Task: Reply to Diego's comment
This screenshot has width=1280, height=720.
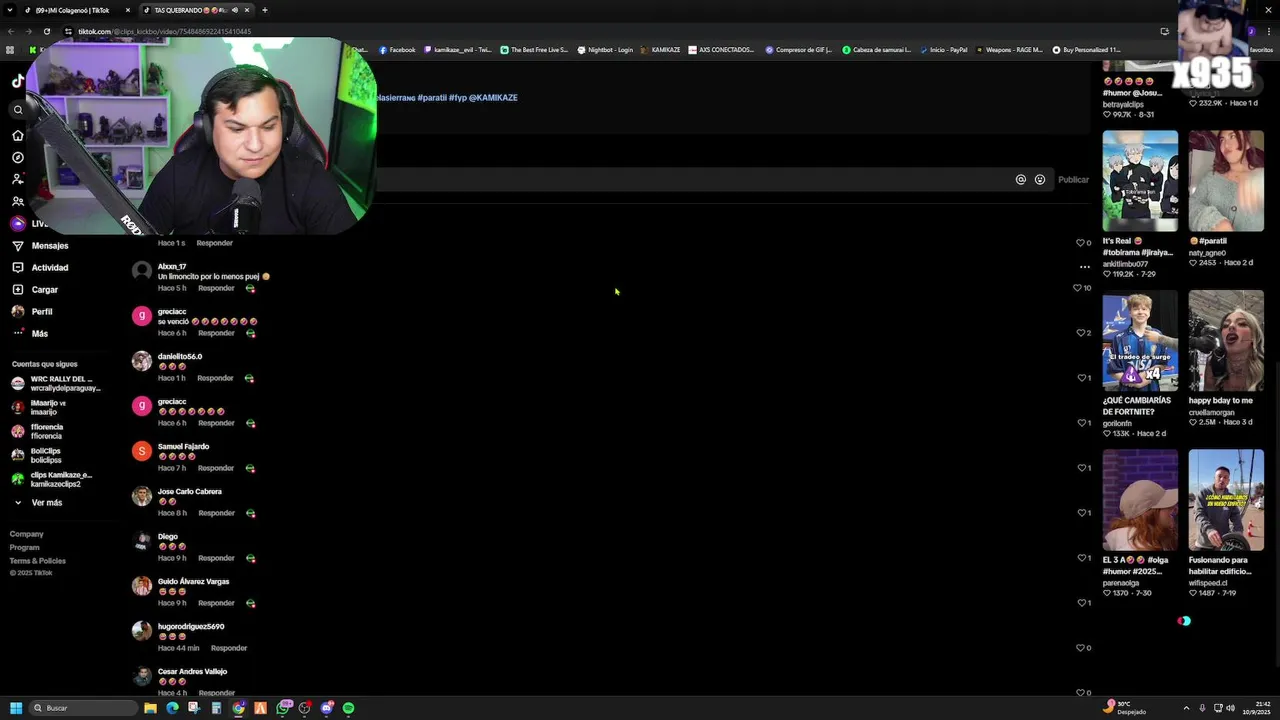Action: (216, 558)
